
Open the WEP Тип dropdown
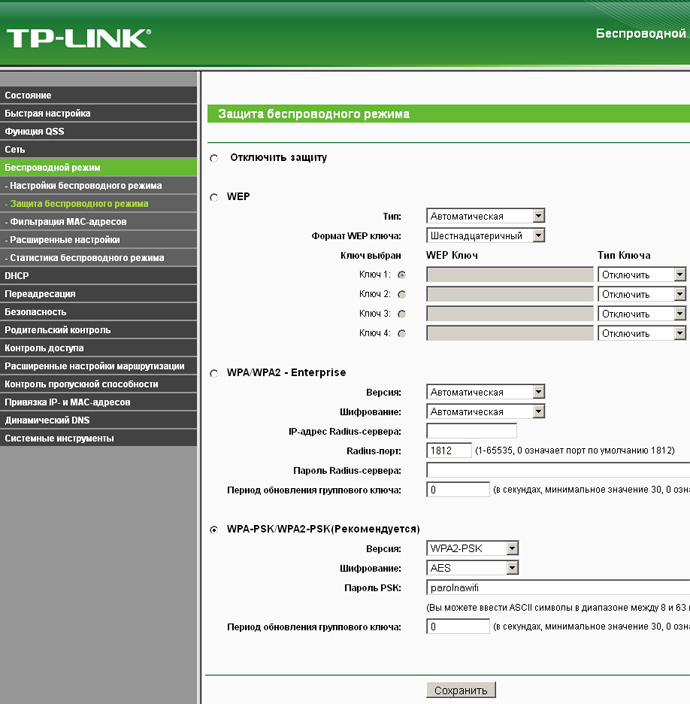(x=485, y=216)
